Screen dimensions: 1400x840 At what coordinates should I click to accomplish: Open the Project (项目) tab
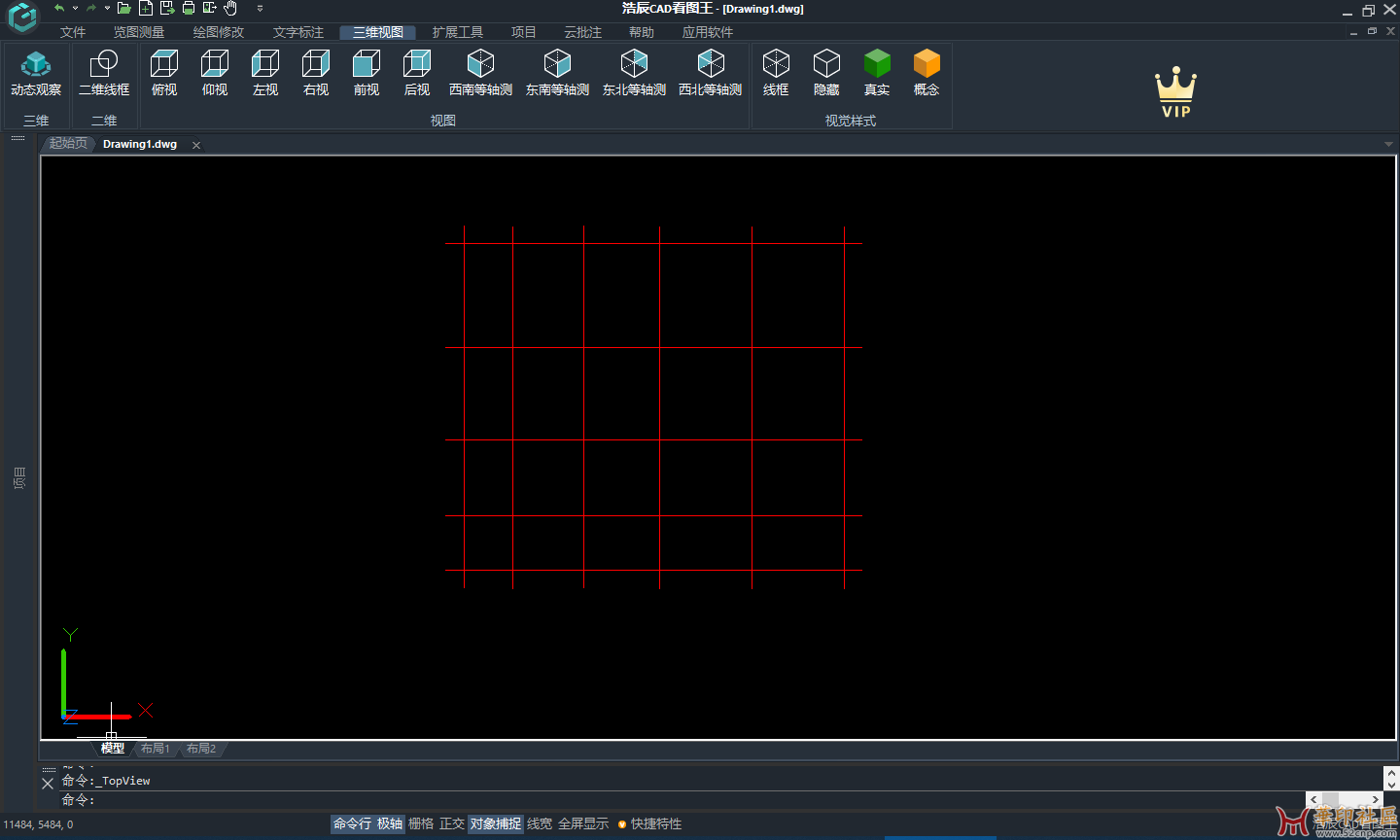pyautogui.click(x=524, y=32)
